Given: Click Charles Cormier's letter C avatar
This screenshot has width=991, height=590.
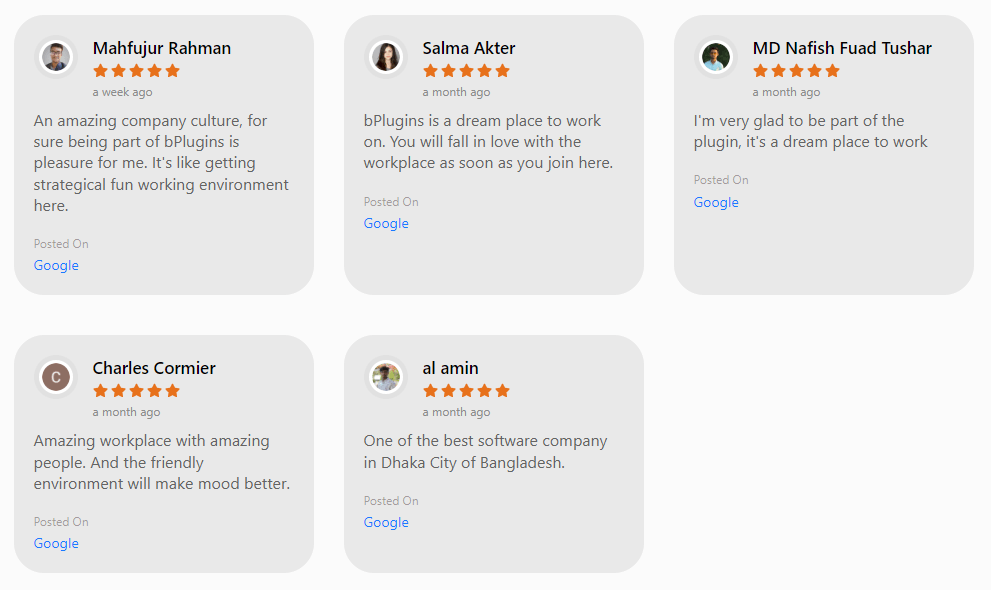Looking at the screenshot, I should click(56, 377).
